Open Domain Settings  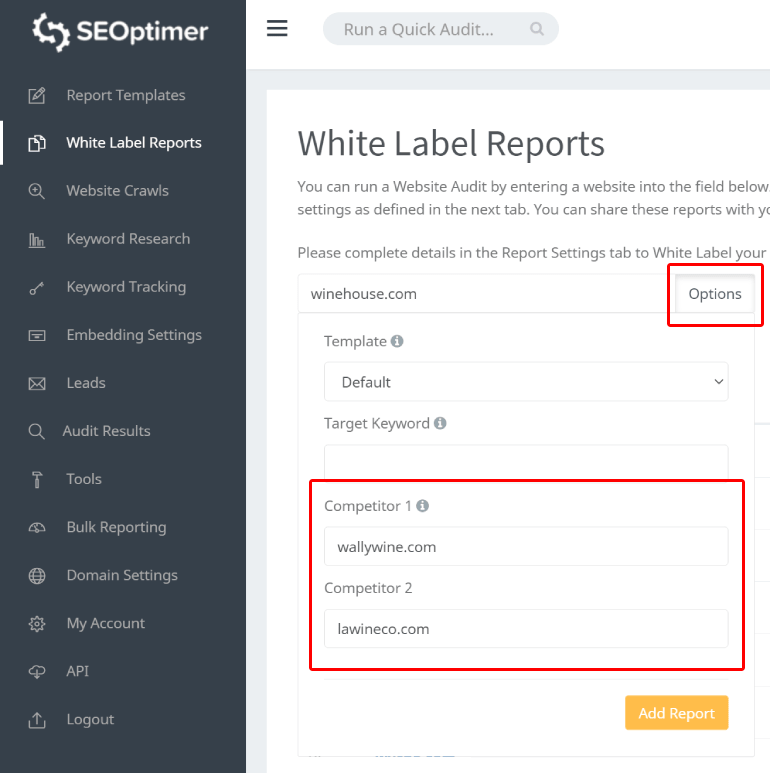[122, 575]
